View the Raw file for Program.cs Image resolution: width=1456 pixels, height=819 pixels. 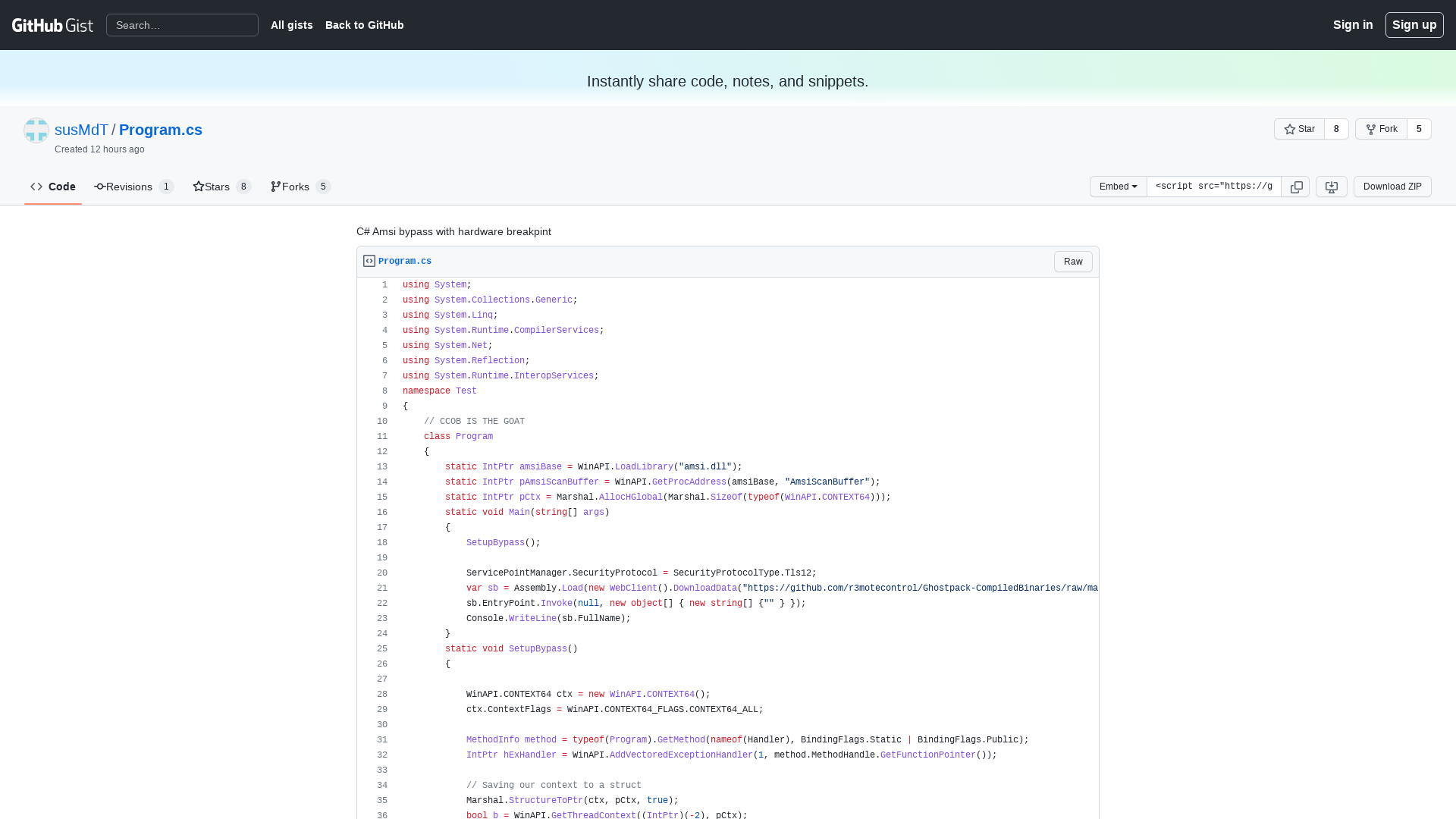pyautogui.click(x=1073, y=262)
